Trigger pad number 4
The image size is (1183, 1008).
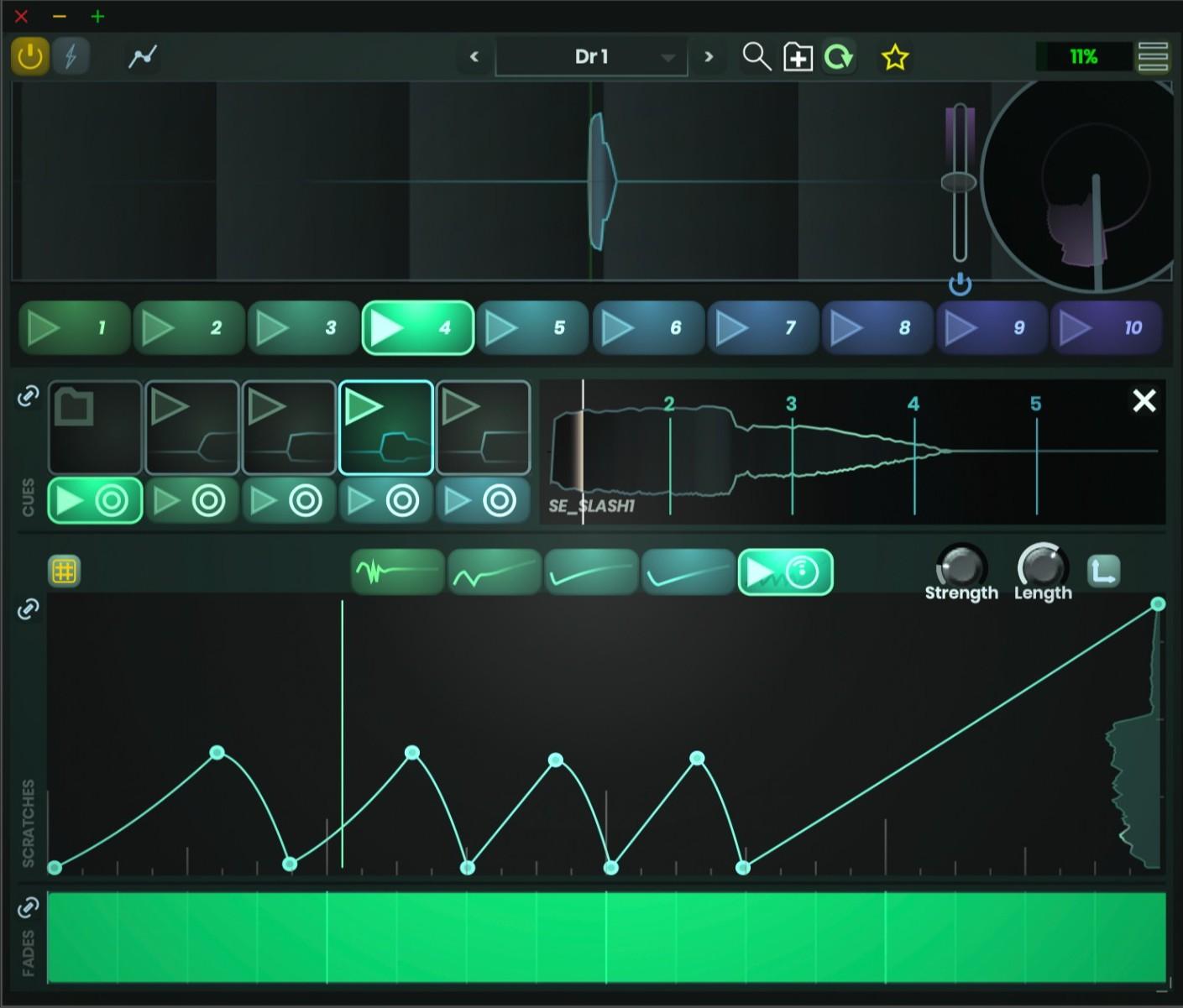pyautogui.click(x=417, y=328)
